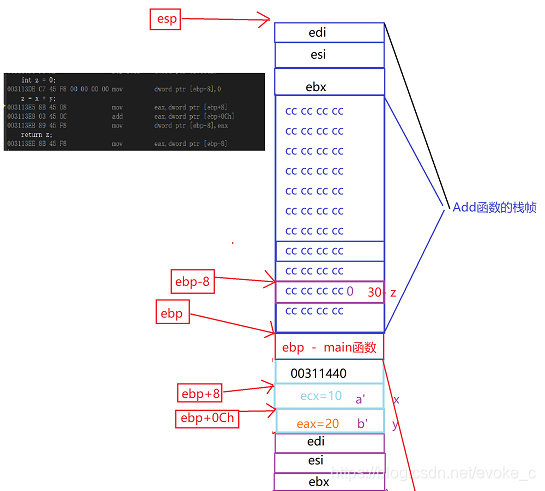Click the "ecx=10" stack value
The image size is (545, 491).
click(x=321, y=396)
